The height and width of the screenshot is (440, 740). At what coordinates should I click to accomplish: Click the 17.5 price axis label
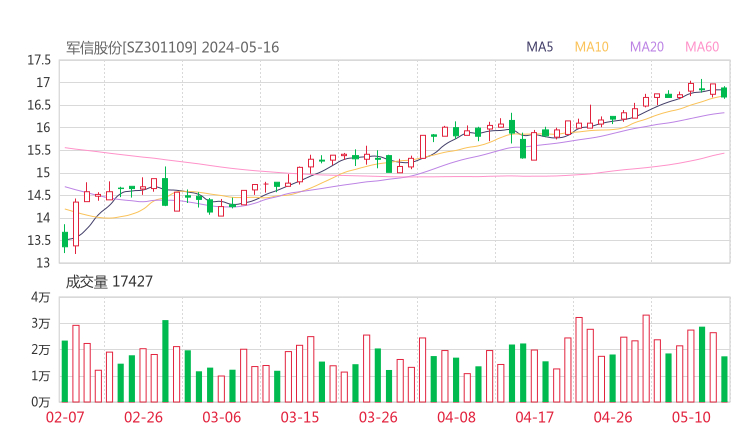click(39, 60)
